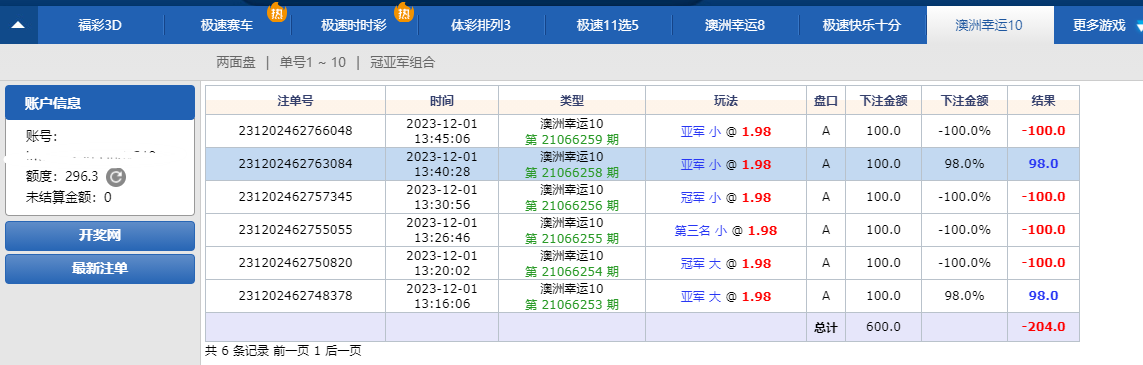This screenshot has height=365, width=1143.
Task: Open the 冠亚军组合 sub-menu
Action: coord(402,63)
